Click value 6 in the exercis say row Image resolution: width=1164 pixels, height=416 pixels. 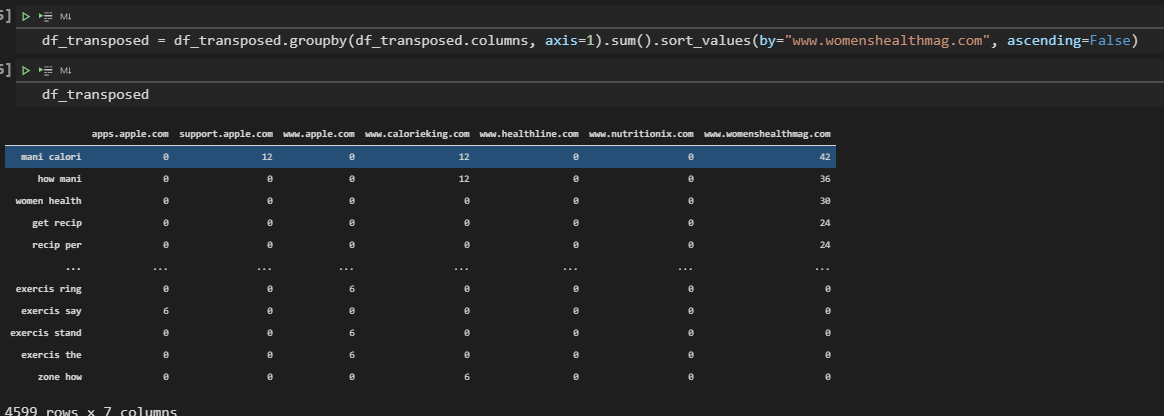(x=166, y=311)
